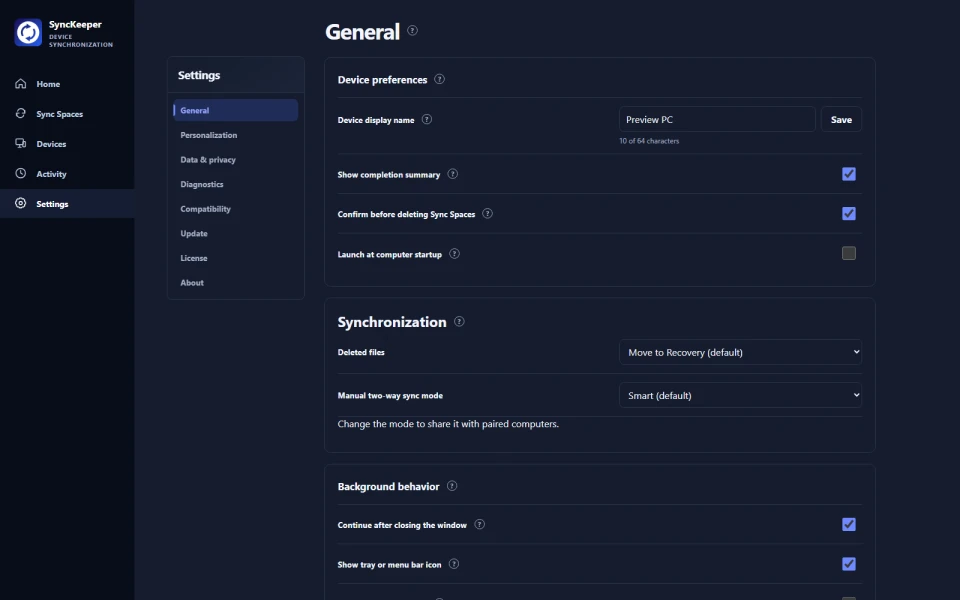Click the '10 of 64 characters' text

point(649,141)
